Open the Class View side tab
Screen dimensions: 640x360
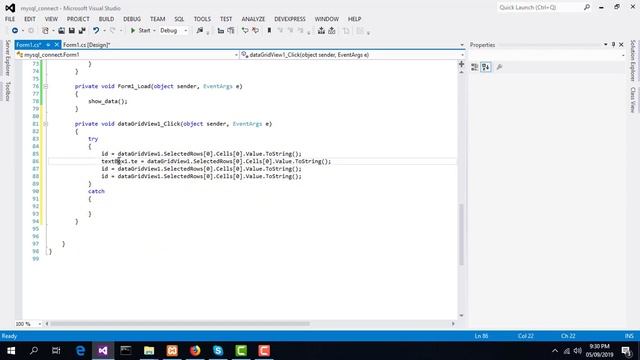(x=633, y=100)
